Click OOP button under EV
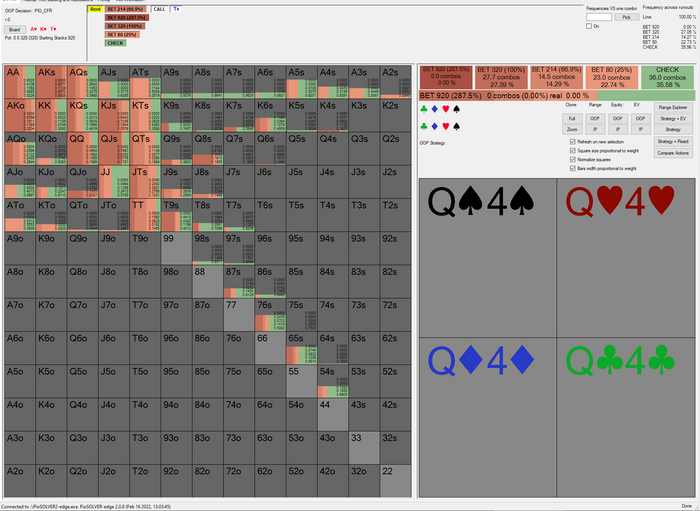This screenshot has width=700, height=511. coord(640,118)
